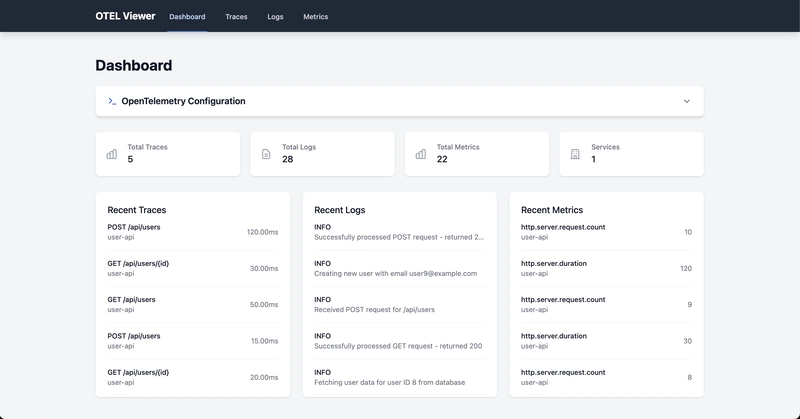Go to the Metrics tab
This screenshot has height=419, width=800.
point(315,17)
